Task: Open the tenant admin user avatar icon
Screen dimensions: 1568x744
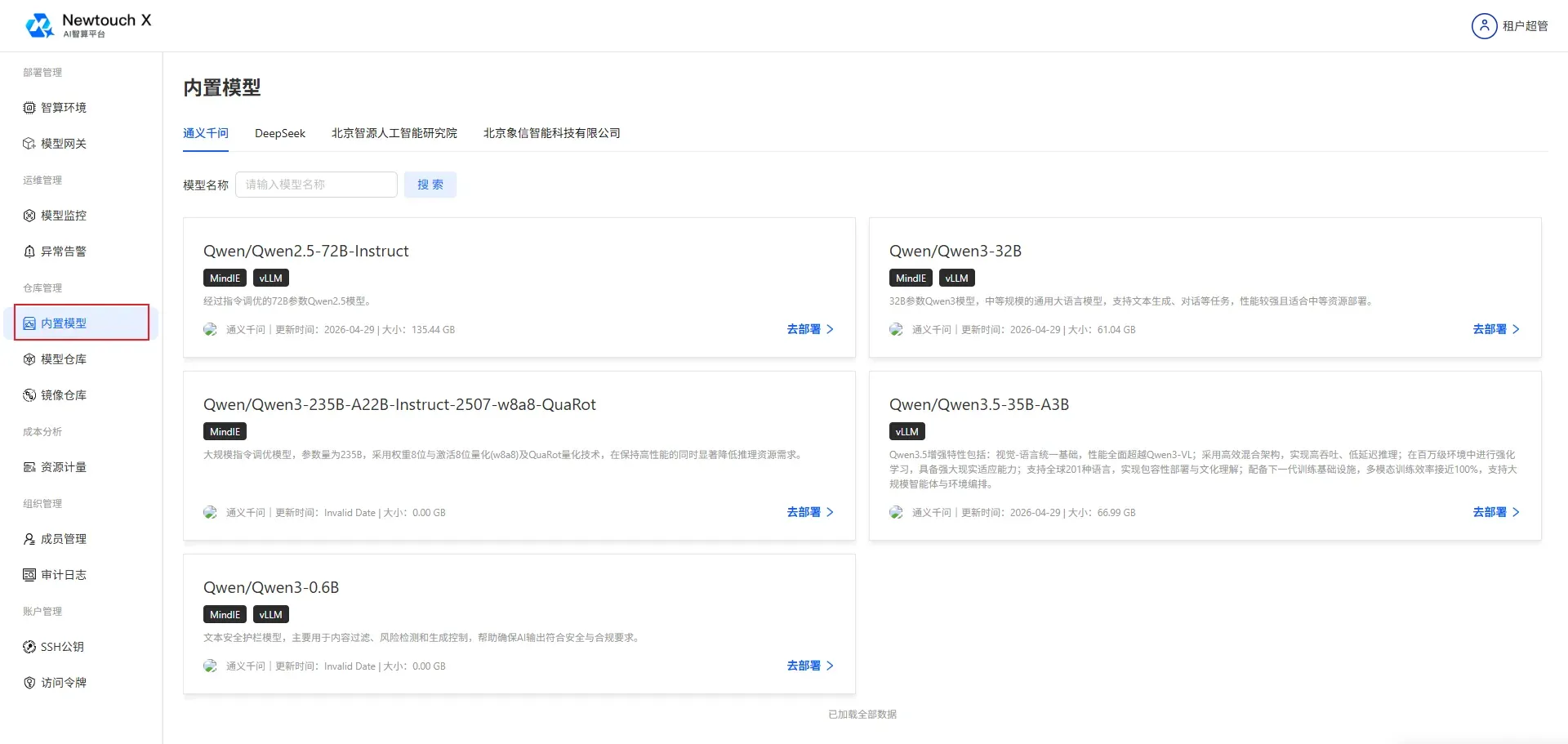Action: [x=1484, y=26]
